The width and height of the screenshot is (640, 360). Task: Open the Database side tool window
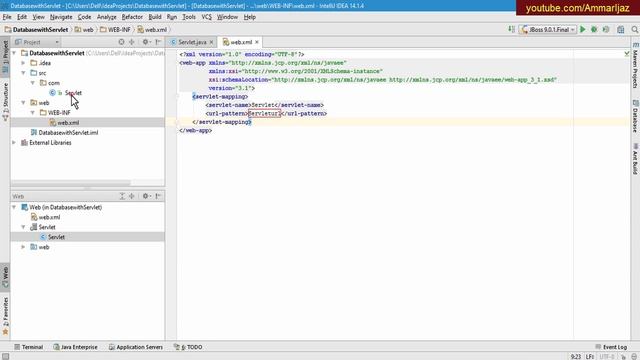(x=635, y=116)
